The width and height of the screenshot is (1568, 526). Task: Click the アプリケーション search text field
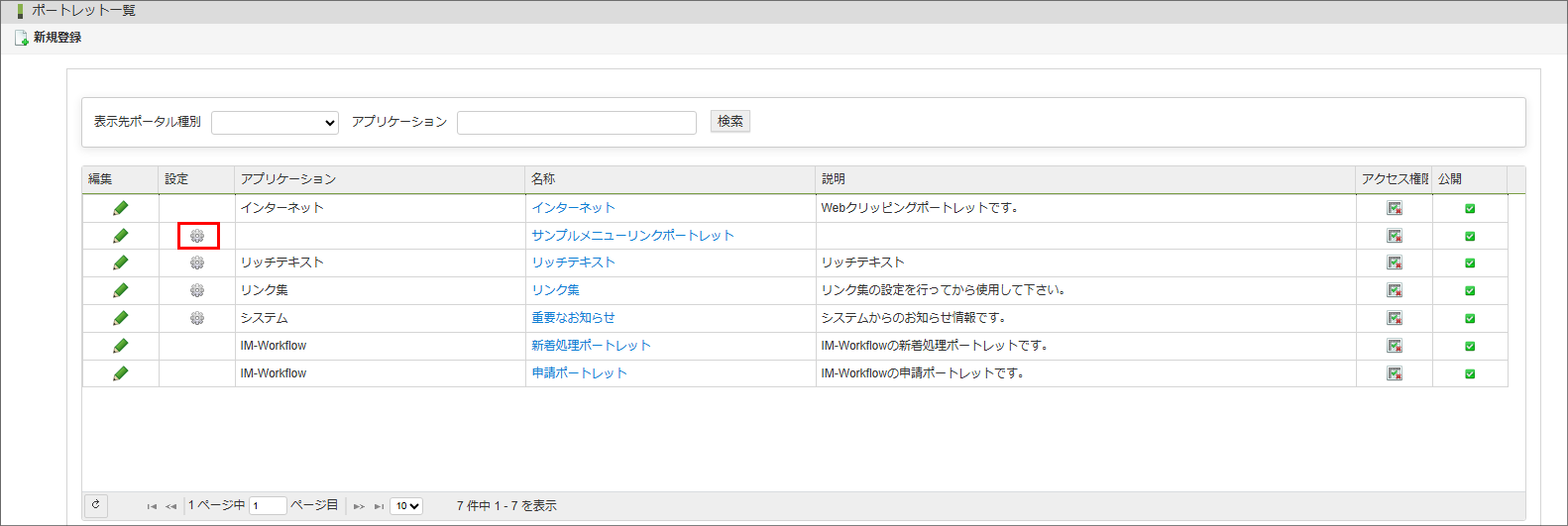pyautogui.click(x=577, y=123)
